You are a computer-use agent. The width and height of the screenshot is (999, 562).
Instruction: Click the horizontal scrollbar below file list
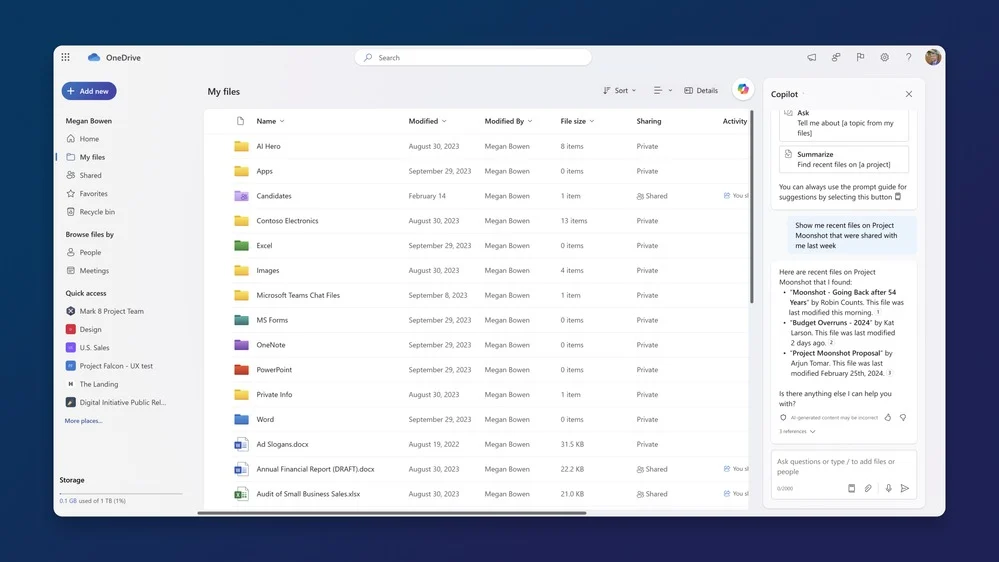[392, 513]
